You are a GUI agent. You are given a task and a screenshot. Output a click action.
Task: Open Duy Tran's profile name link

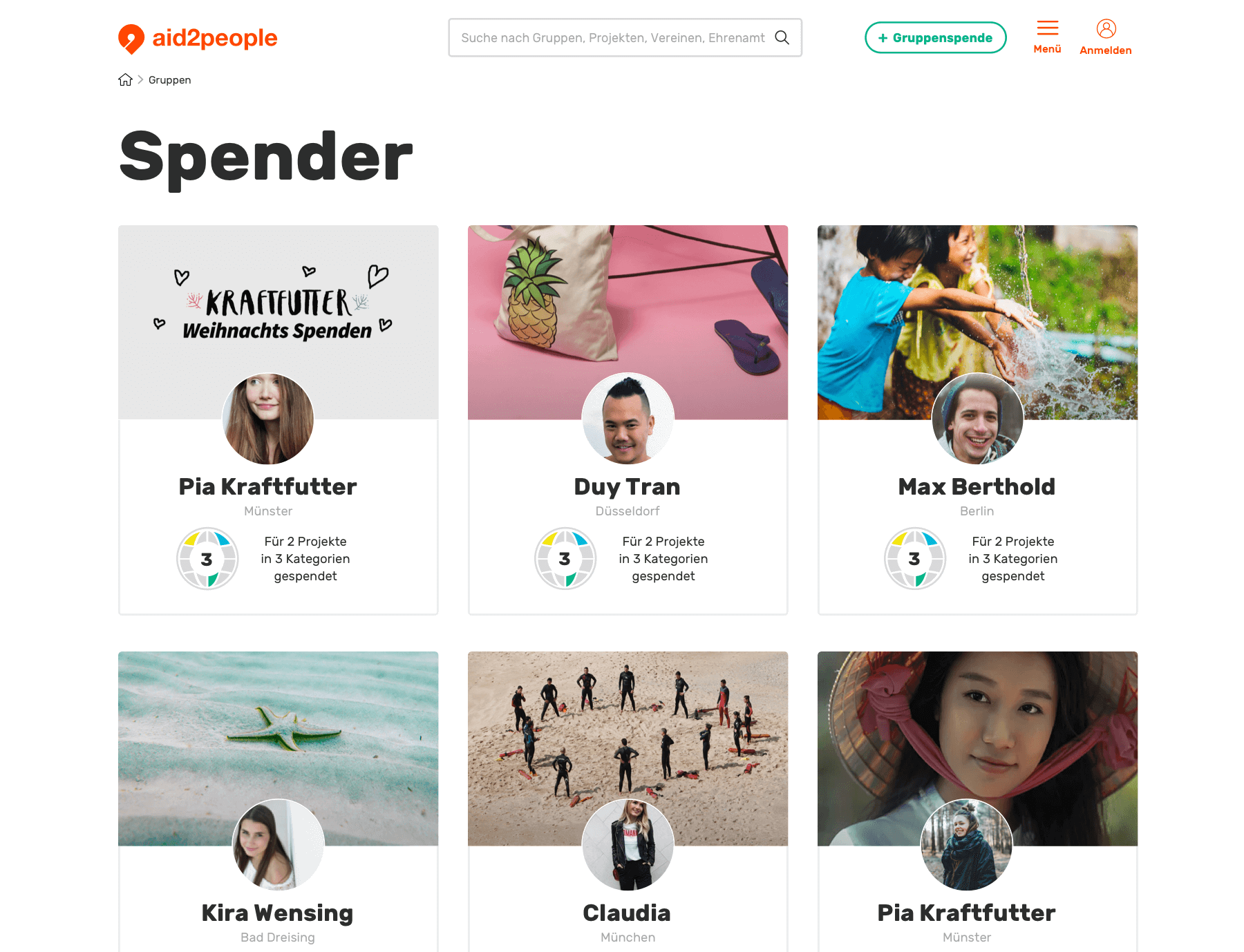pos(627,486)
